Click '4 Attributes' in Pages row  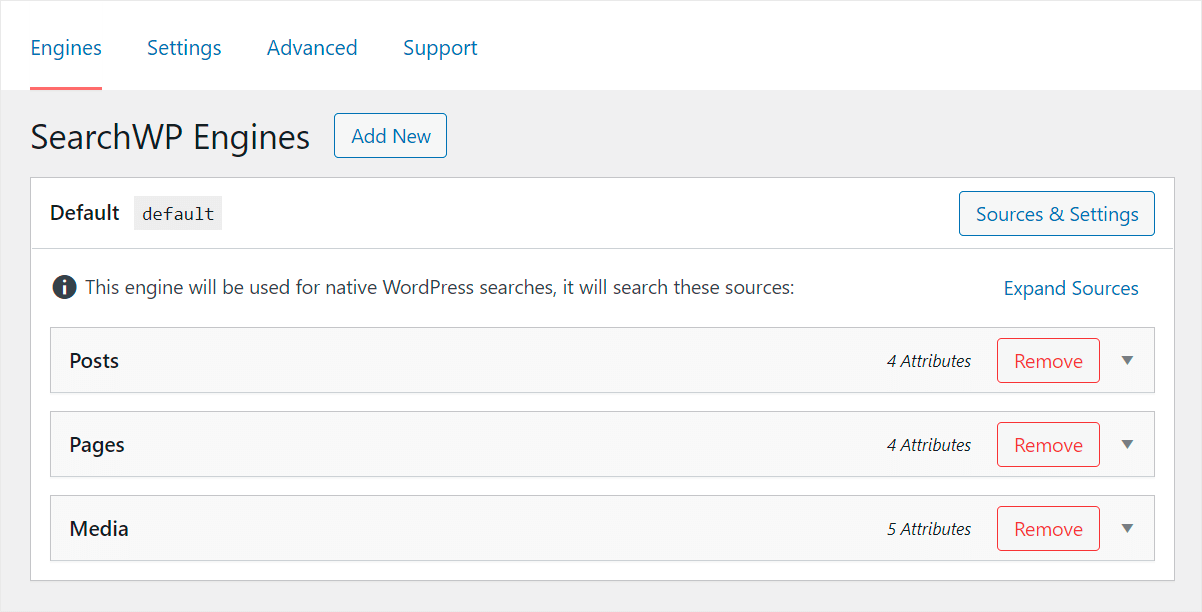click(x=929, y=445)
